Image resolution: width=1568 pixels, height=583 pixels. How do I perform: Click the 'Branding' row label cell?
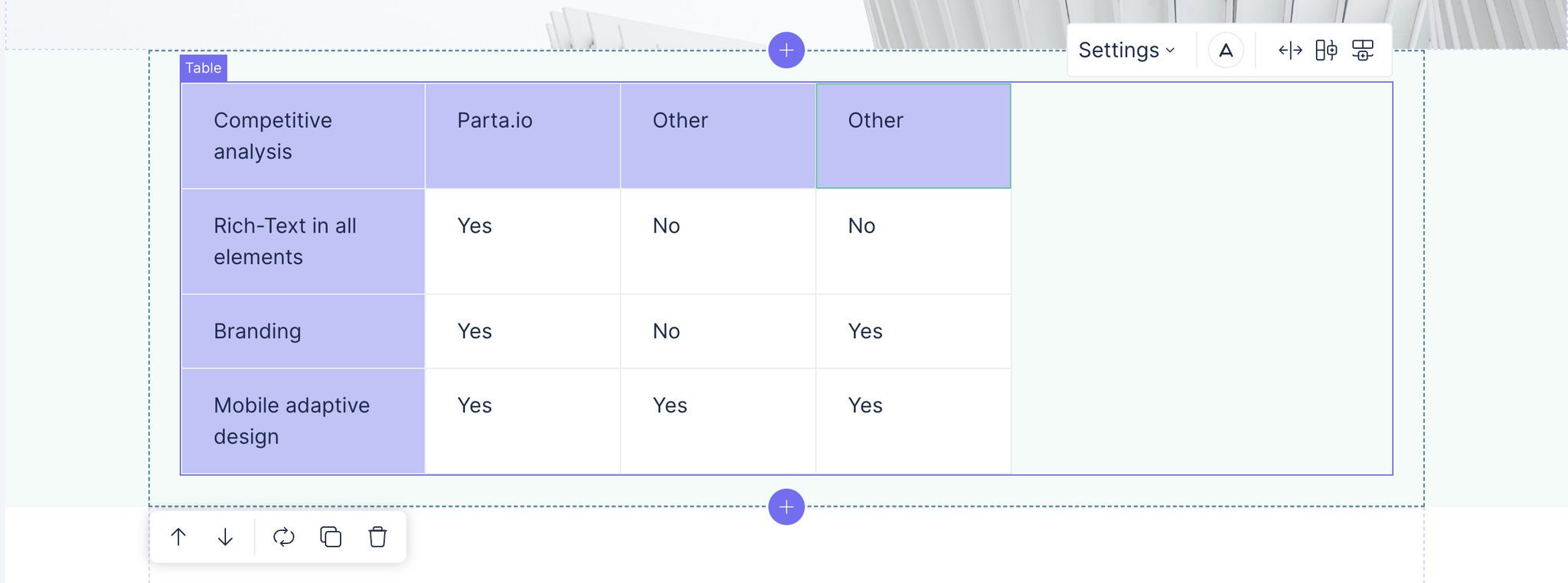point(303,331)
